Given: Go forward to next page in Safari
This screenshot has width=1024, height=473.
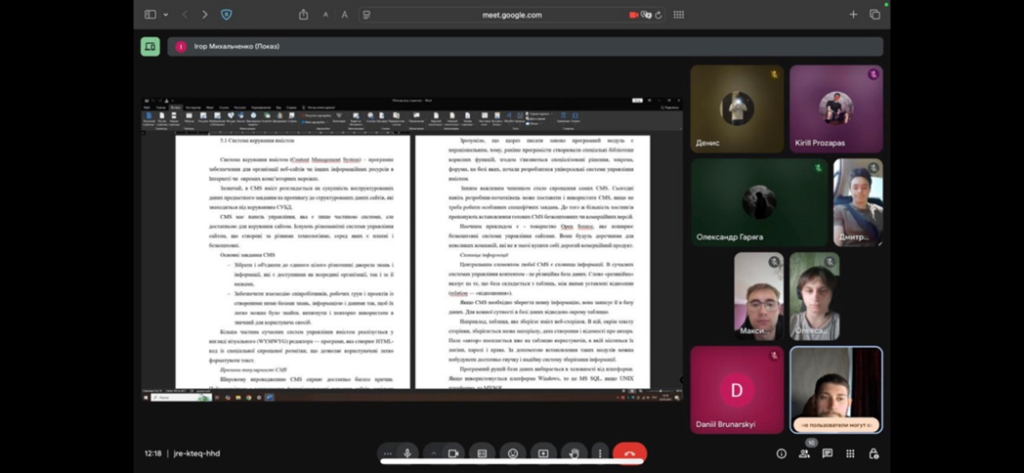Looking at the screenshot, I should pos(204,14).
